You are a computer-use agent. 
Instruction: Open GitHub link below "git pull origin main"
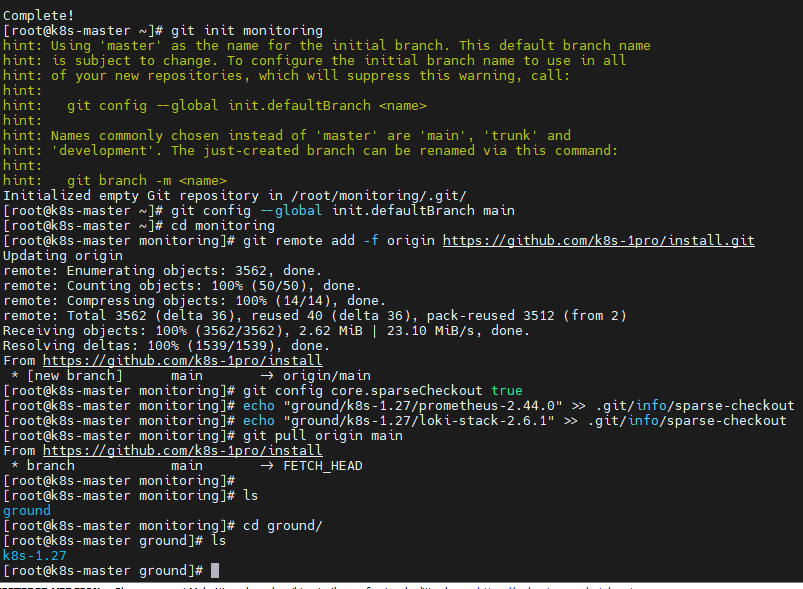click(182, 450)
